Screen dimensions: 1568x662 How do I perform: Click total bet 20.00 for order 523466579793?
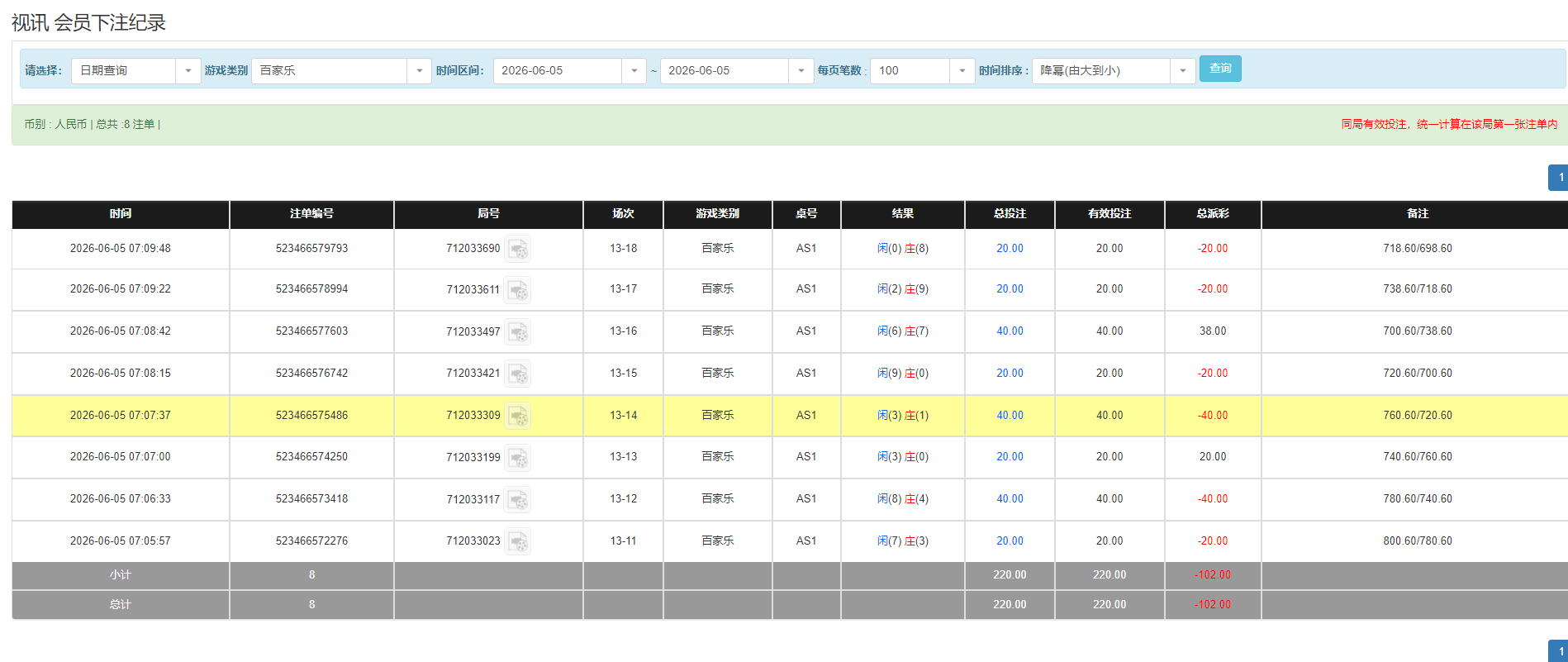pyautogui.click(x=1010, y=249)
